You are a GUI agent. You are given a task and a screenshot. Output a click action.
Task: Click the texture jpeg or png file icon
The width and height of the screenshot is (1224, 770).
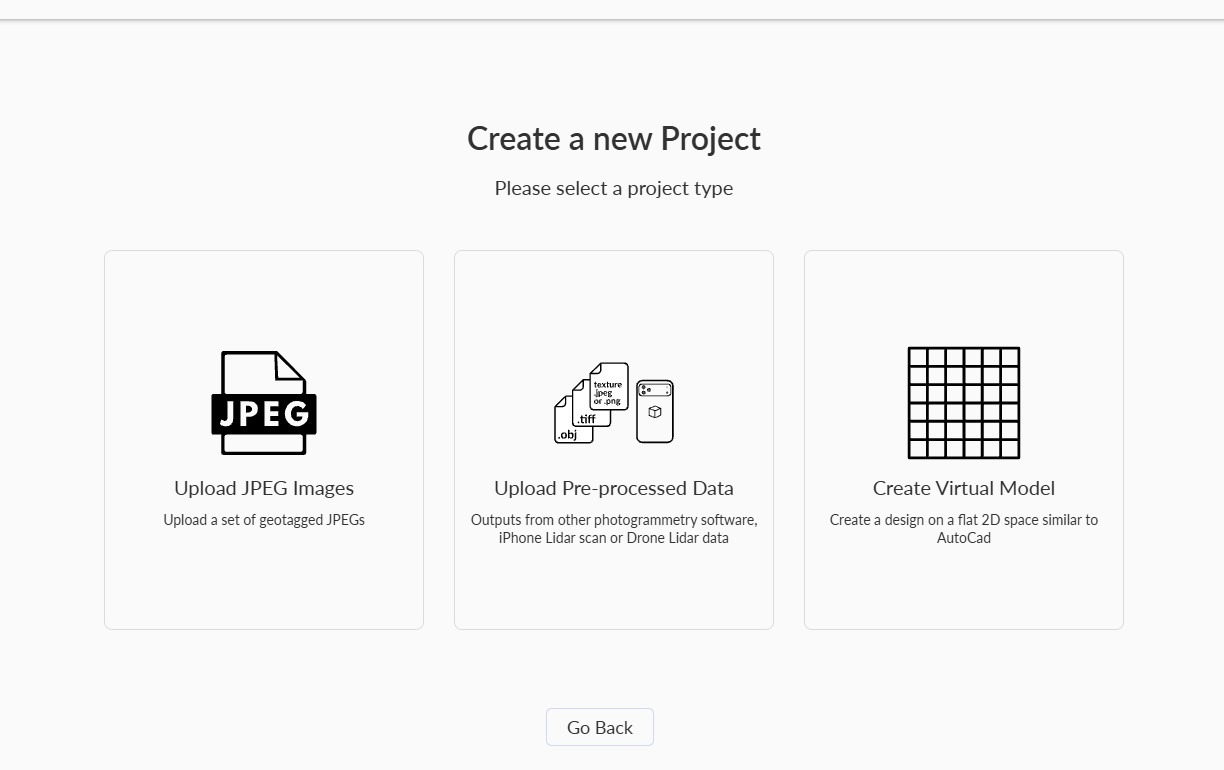point(608,387)
